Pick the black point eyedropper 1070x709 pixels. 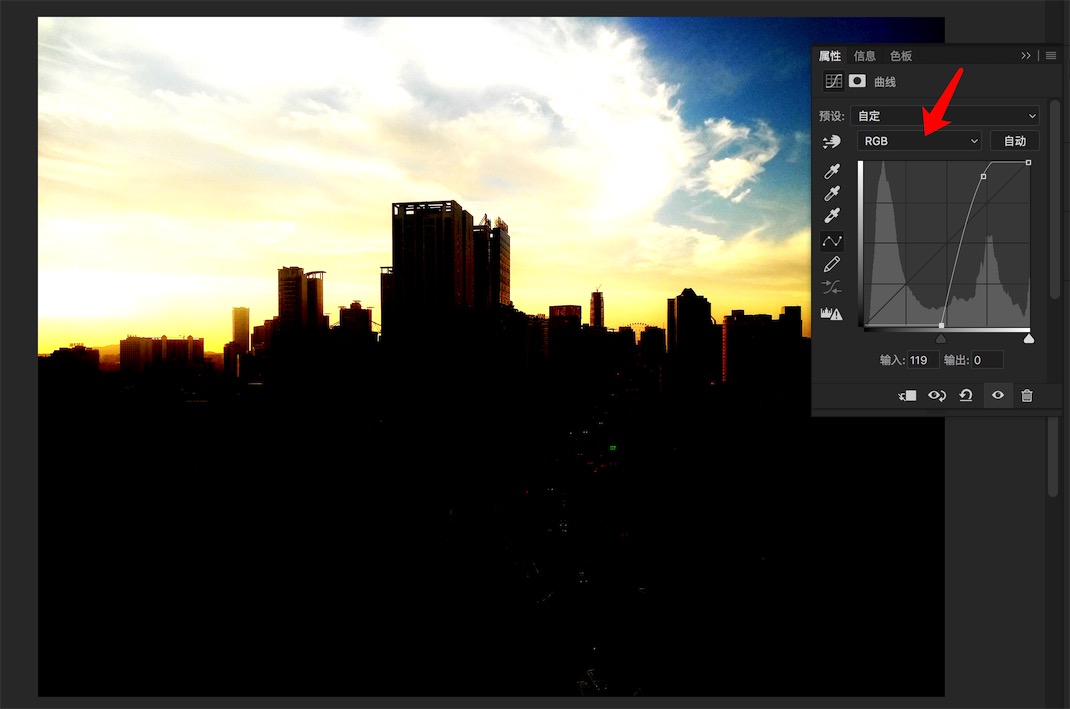click(832, 171)
